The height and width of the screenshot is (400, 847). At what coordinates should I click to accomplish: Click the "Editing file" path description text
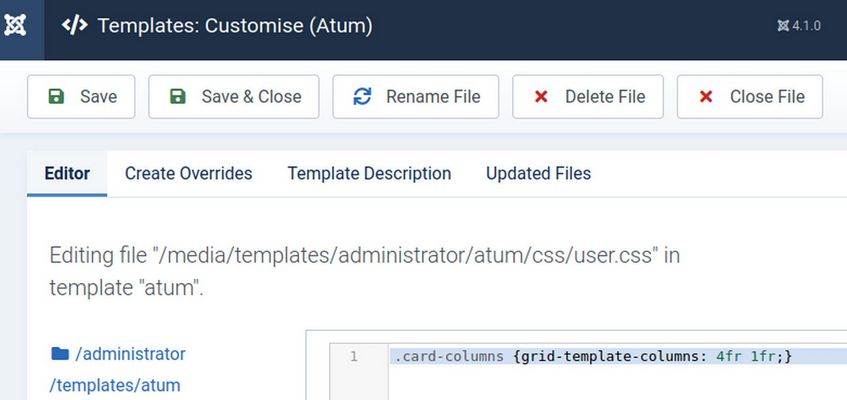tap(364, 271)
